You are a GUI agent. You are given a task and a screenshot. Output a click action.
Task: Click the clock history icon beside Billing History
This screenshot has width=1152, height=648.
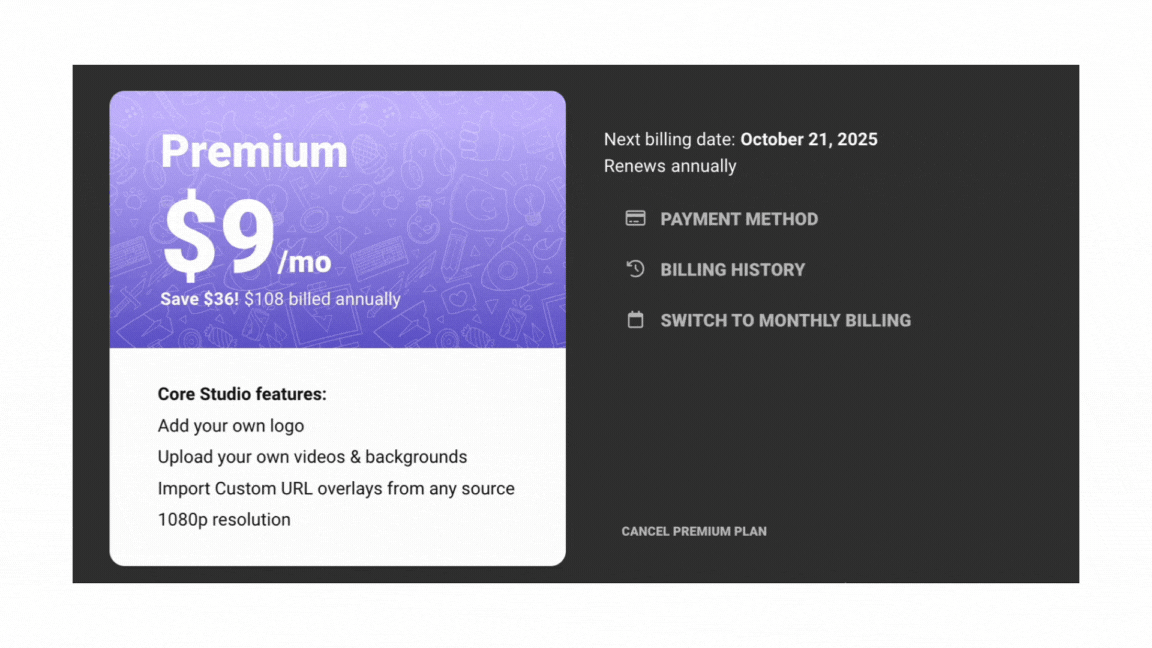click(x=636, y=269)
